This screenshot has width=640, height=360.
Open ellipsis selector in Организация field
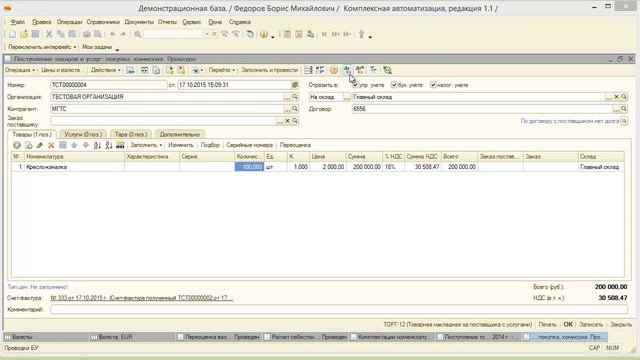pyautogui.click(x=287, y=97)
